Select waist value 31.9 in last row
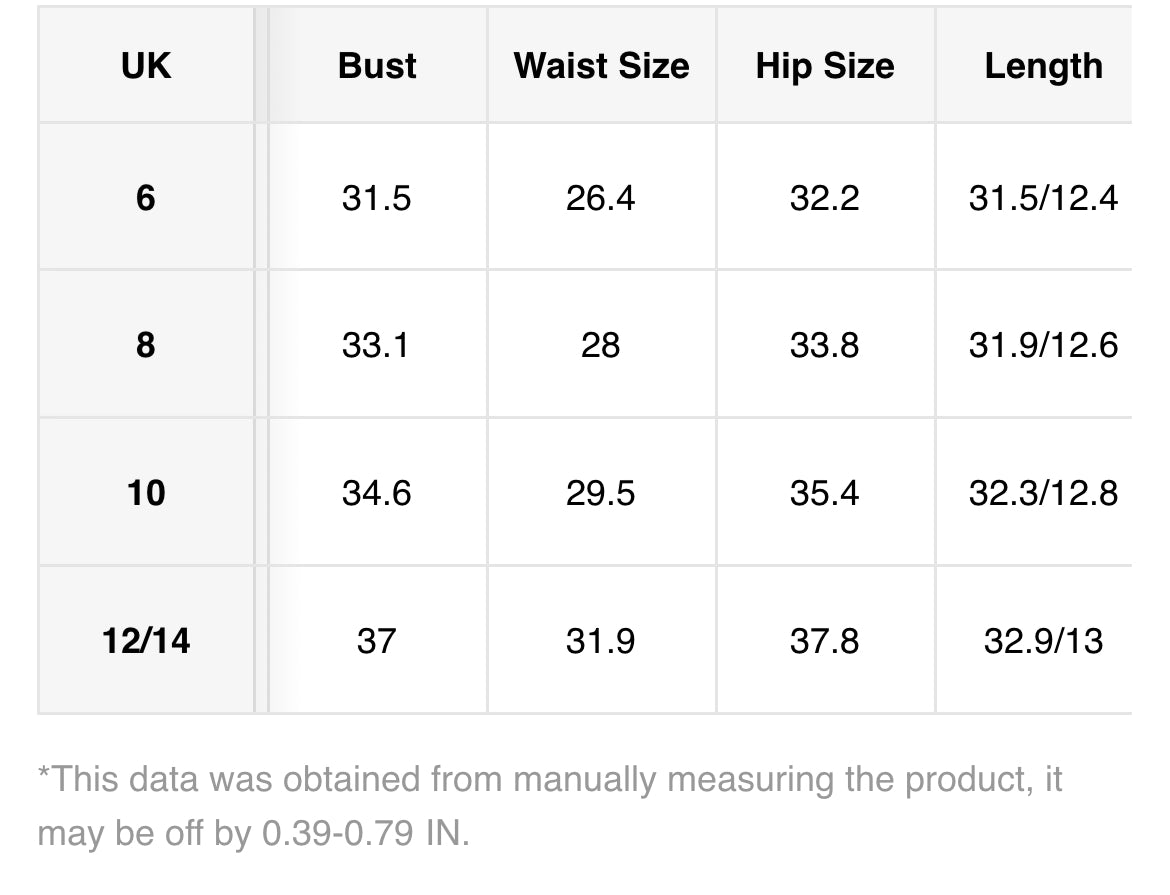The image size is (1170, 895). point(600,641)
